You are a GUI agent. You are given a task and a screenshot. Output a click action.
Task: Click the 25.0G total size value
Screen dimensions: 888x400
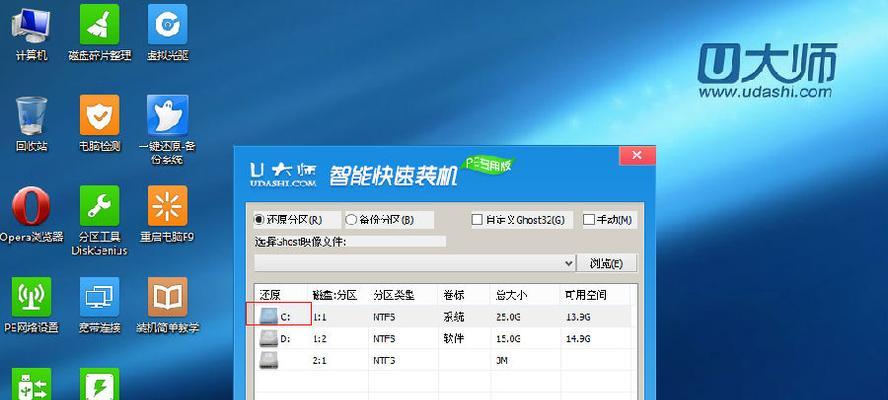click(508, 317)
